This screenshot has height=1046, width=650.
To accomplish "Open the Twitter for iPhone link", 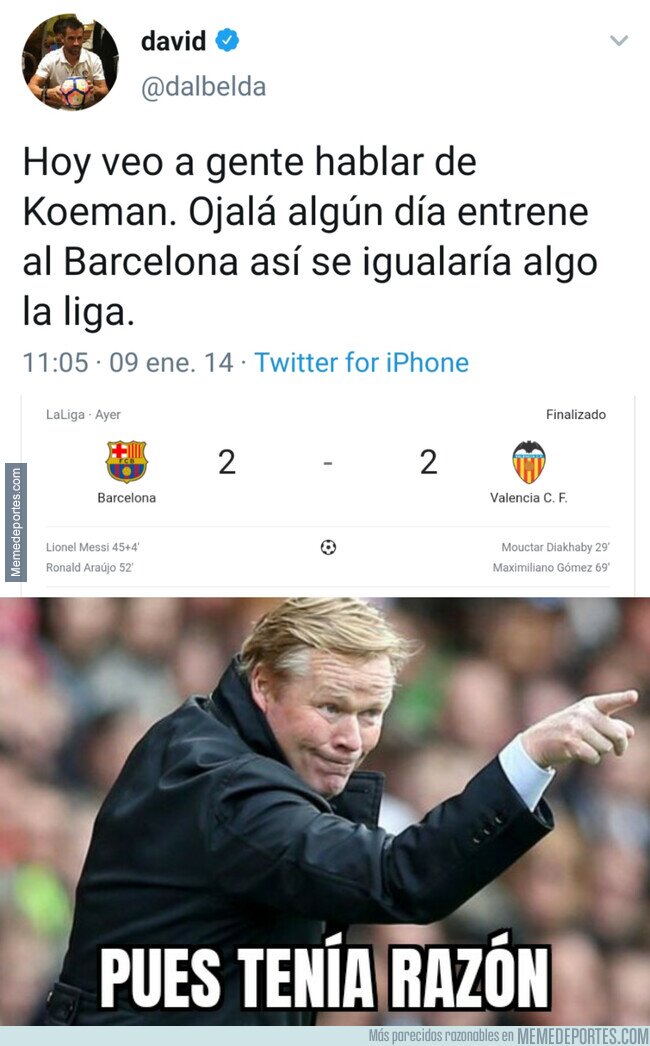I will coord(362,363).
